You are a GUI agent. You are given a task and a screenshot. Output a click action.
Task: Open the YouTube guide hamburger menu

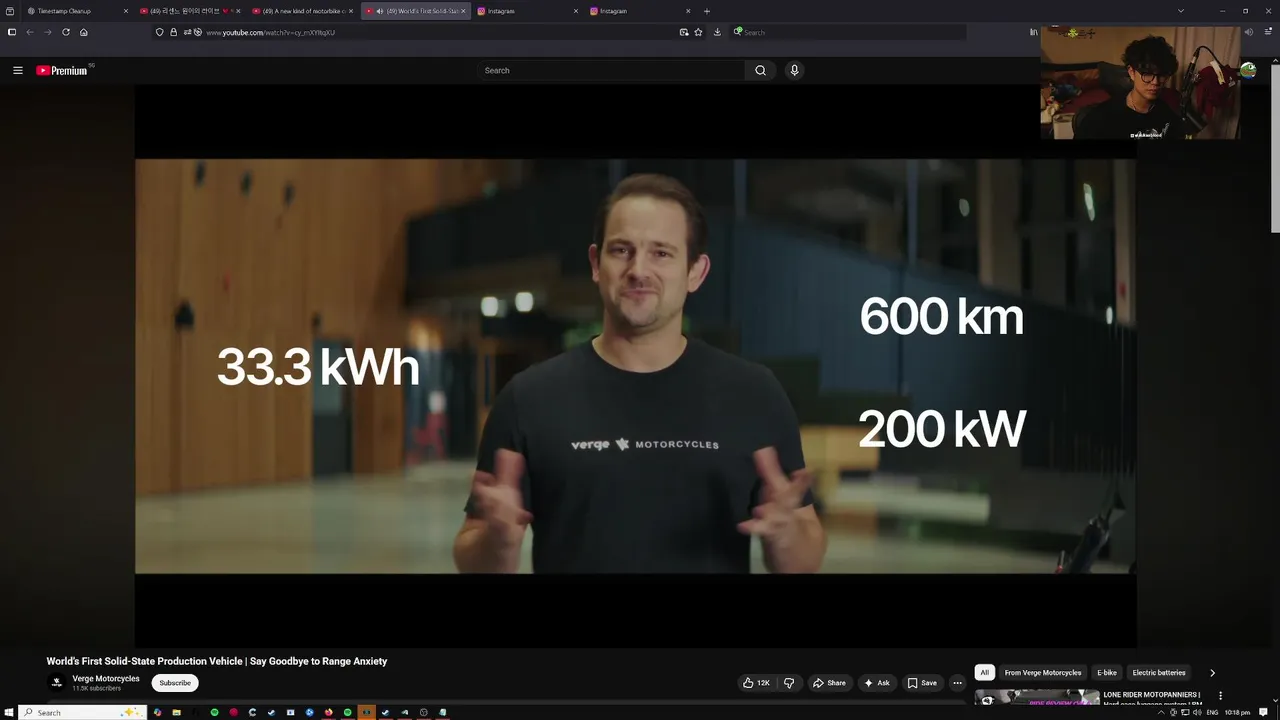click(x=17, y=70)
